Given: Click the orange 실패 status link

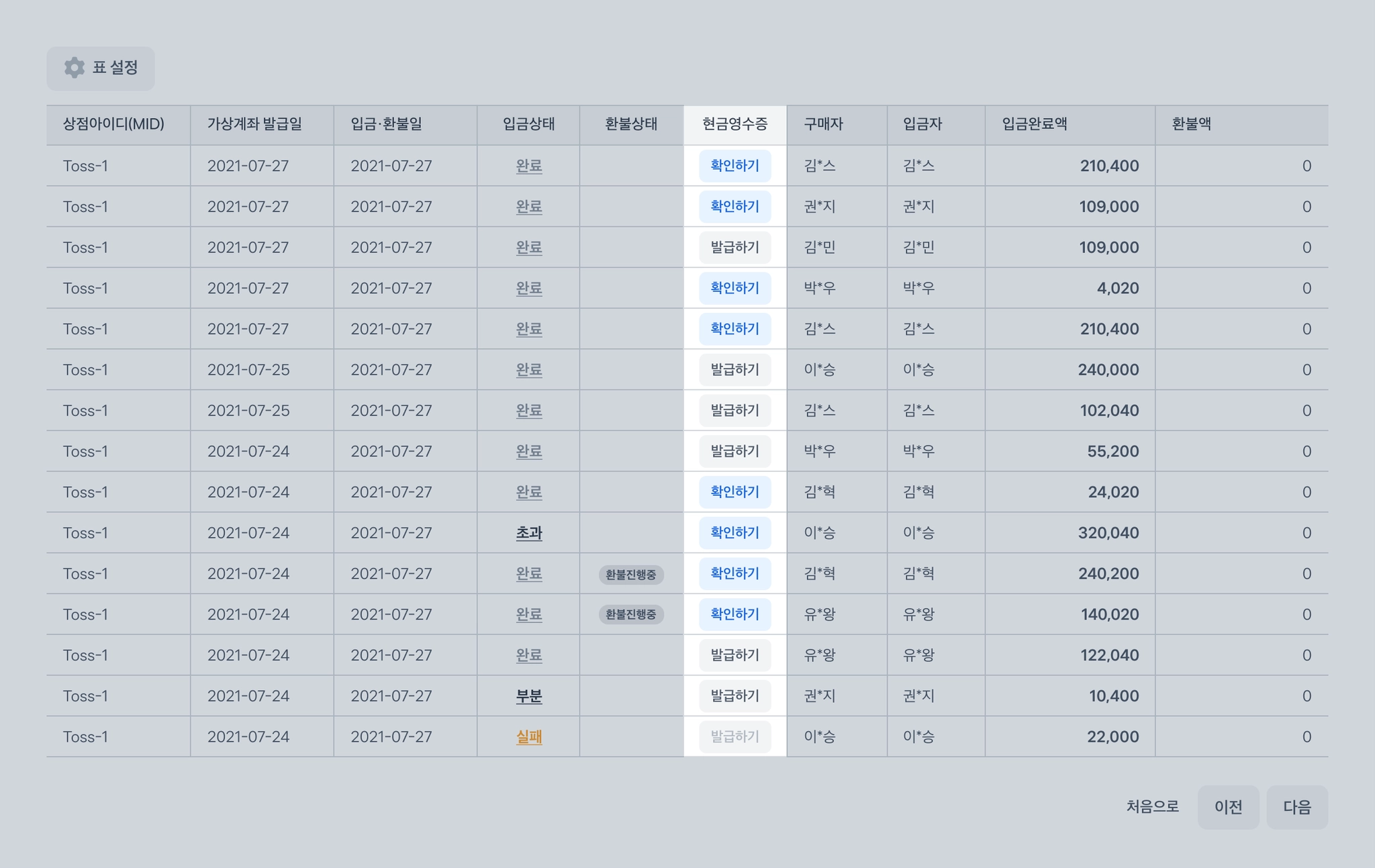Looking at the screenshot, I should [528, 737].
